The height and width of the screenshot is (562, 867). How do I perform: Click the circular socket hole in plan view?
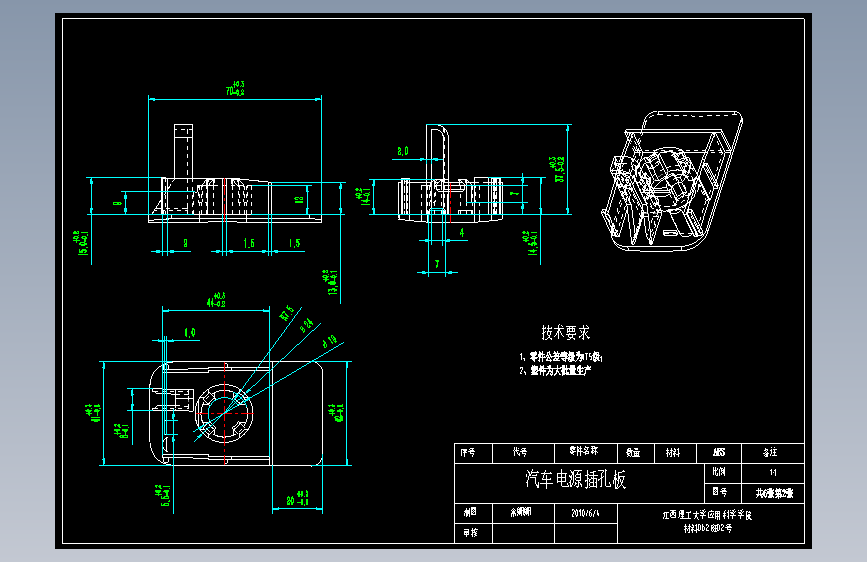[x=224, y=413]
